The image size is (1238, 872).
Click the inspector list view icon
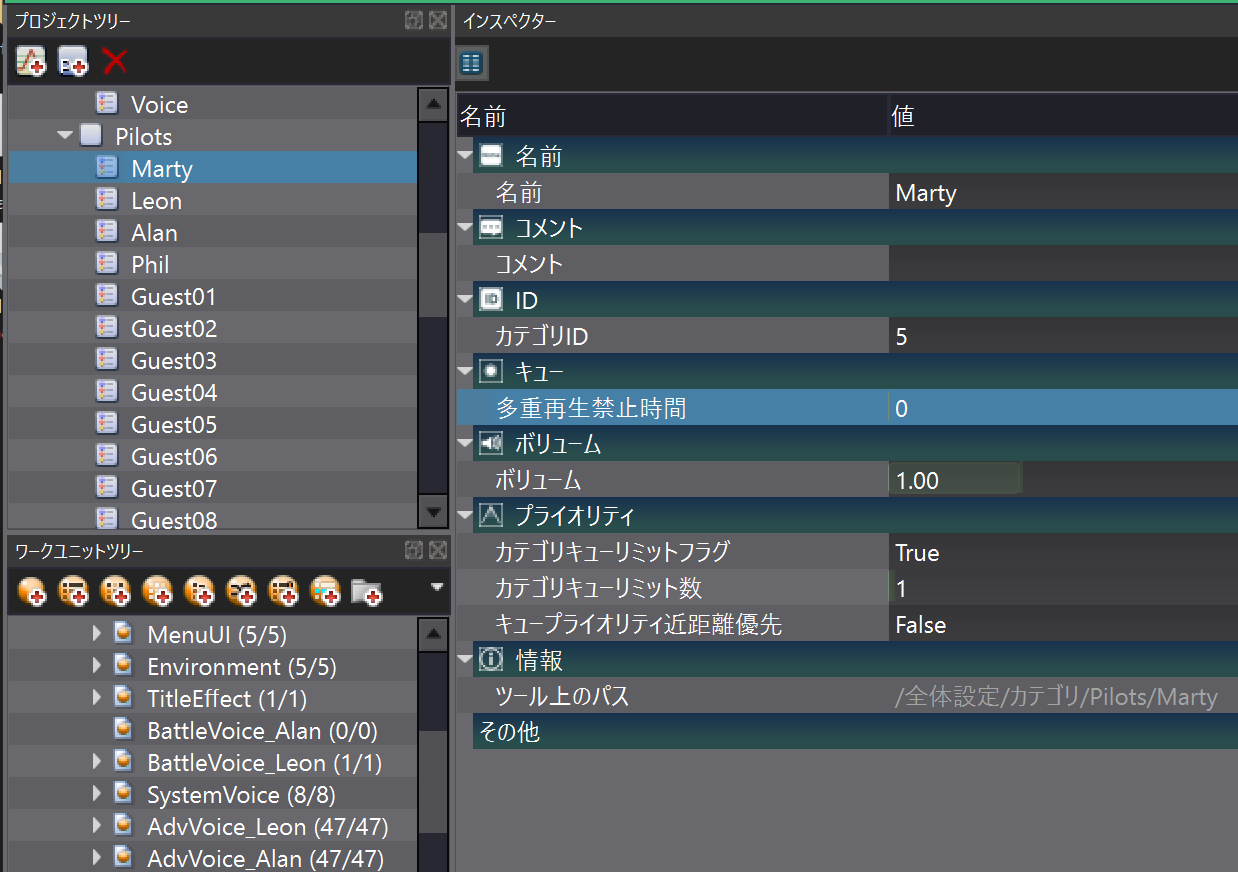471,64
